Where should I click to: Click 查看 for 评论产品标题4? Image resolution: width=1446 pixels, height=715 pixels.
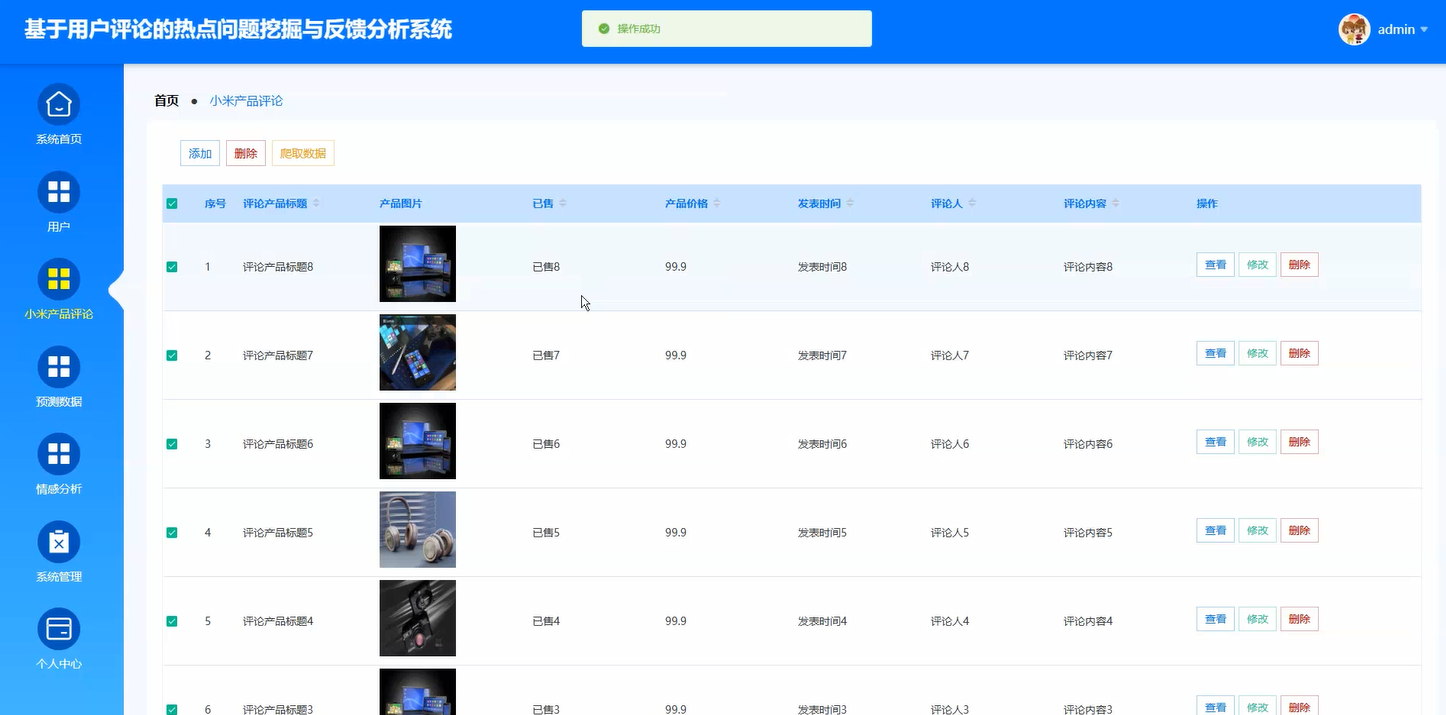(x=1216, y=619)
